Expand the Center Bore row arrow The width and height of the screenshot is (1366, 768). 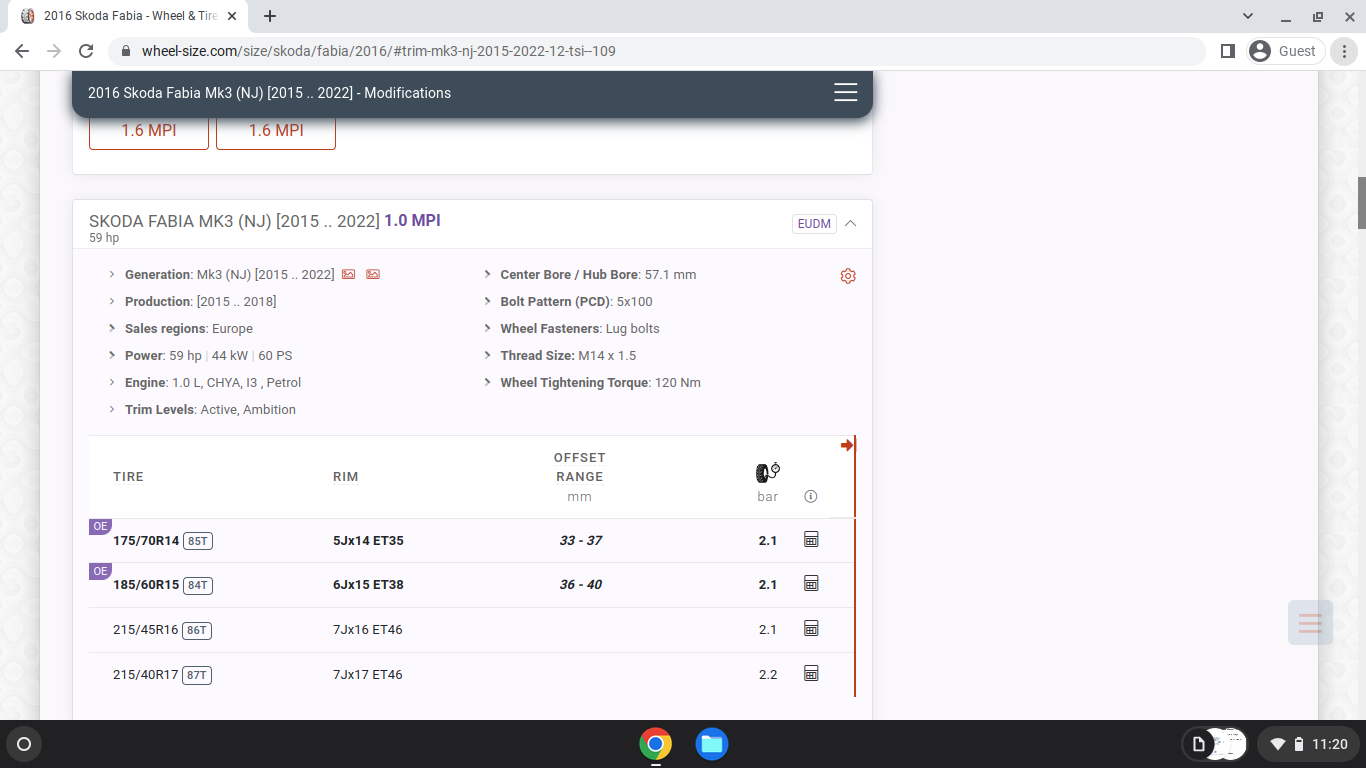pos(489,274)
